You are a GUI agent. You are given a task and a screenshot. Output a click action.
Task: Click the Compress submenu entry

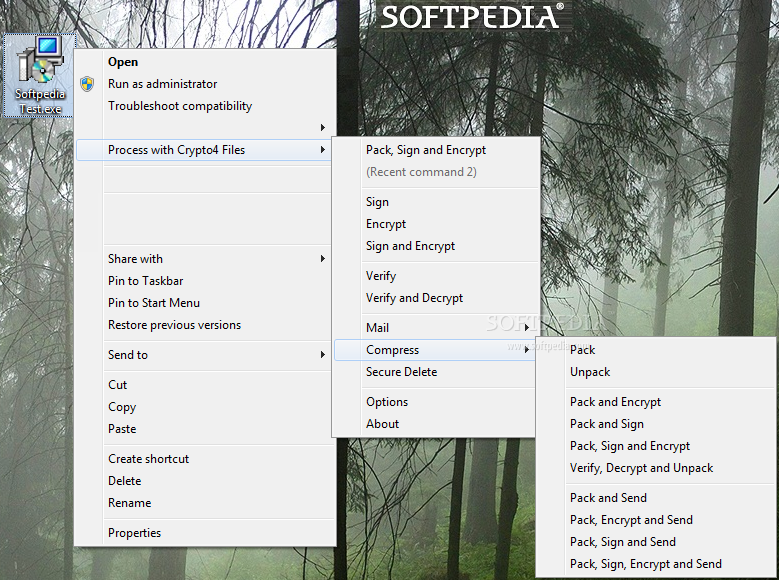click(435, 350)
